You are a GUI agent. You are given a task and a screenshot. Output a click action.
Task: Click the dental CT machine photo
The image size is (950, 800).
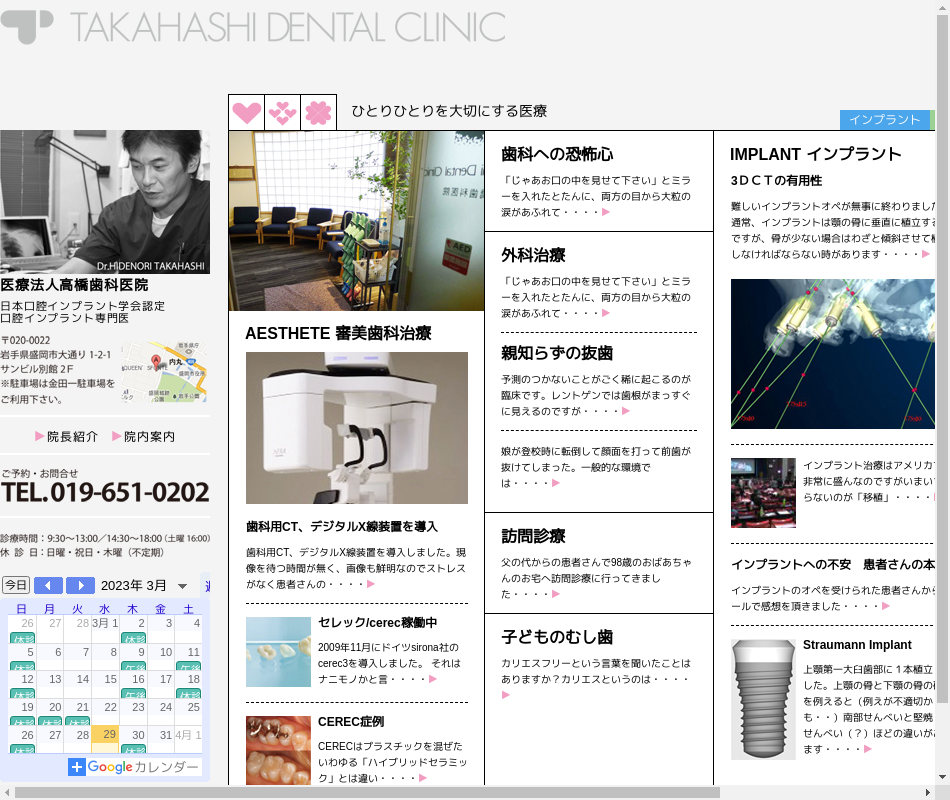357,428
